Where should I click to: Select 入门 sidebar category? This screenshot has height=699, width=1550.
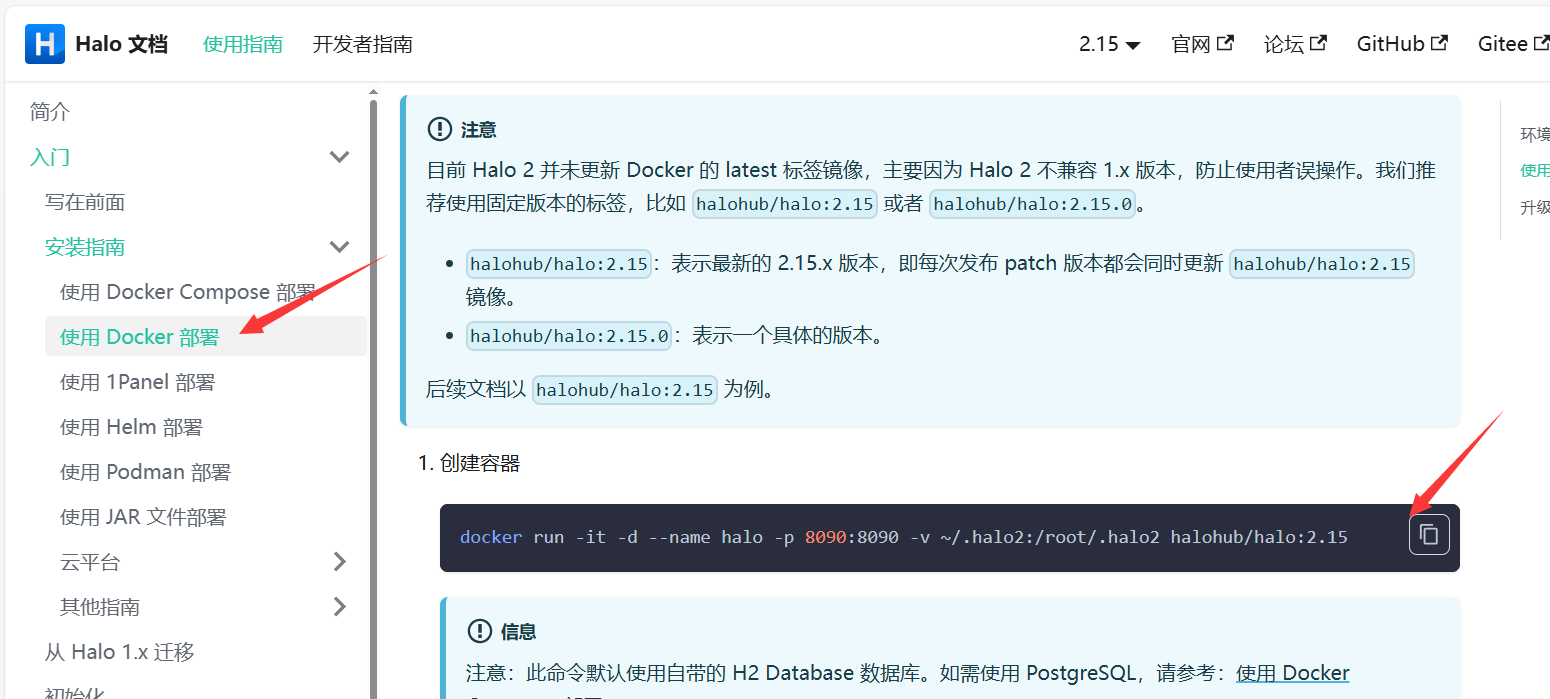pos(50,157)
